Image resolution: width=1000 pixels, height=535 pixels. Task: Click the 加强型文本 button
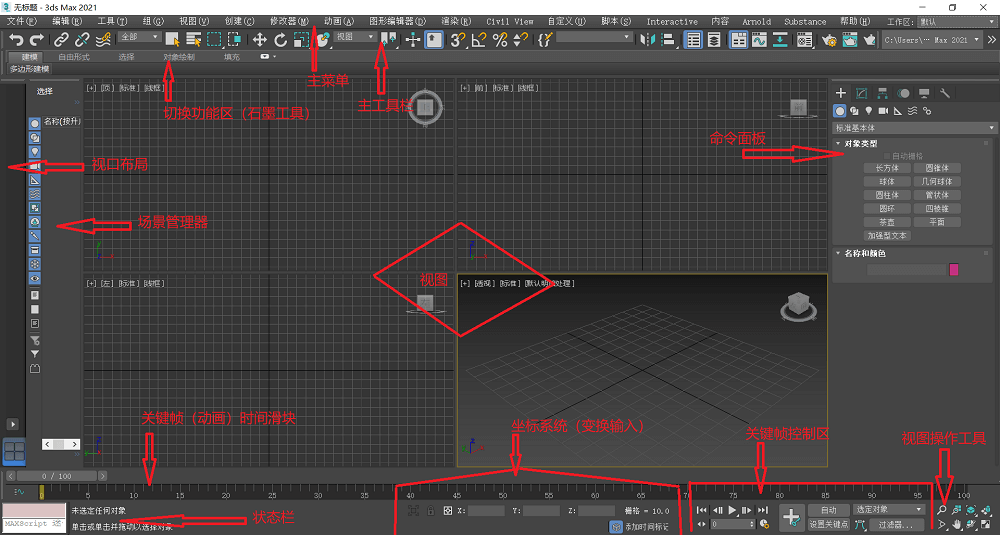point(887,235)
